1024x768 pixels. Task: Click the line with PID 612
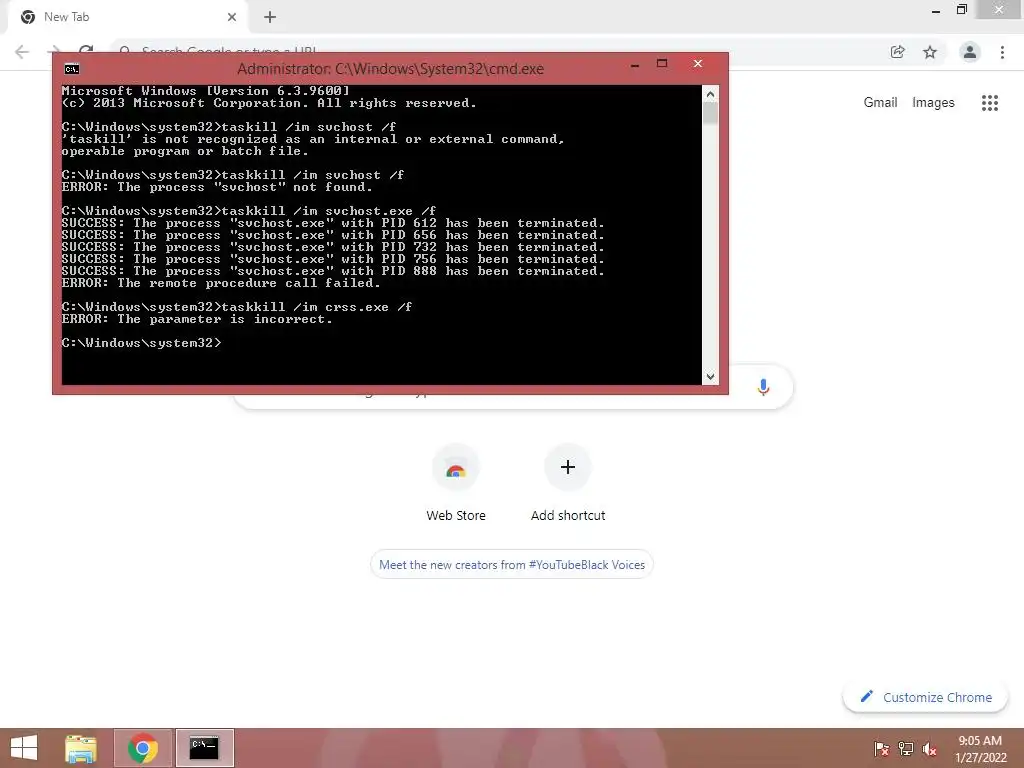point(333,223)
